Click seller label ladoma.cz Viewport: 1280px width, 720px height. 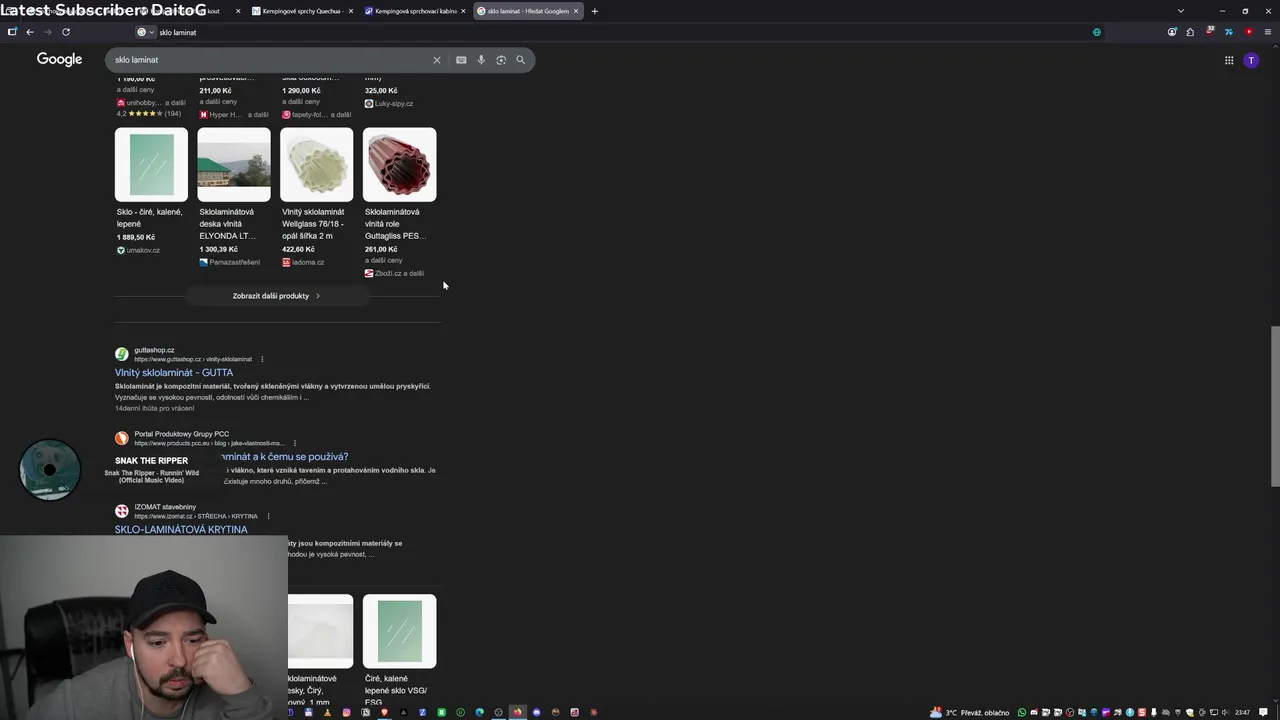(308, 262)
